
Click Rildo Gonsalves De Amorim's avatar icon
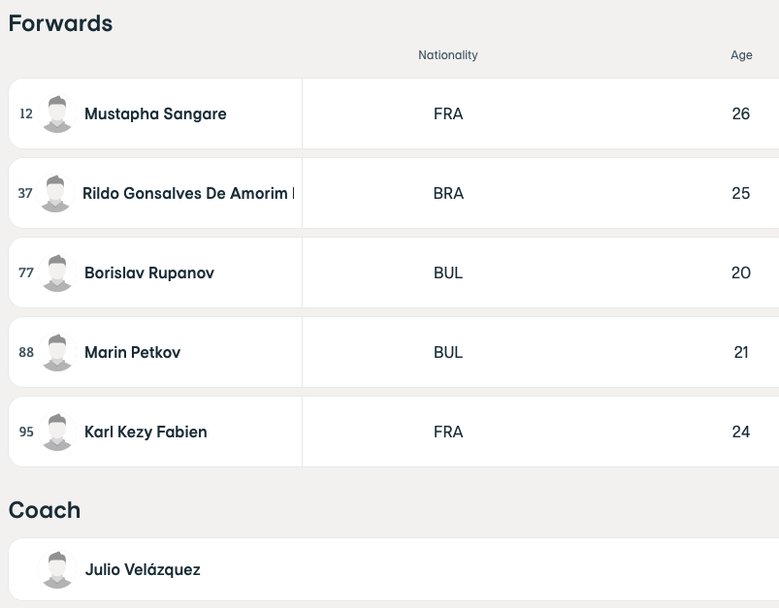55,193
